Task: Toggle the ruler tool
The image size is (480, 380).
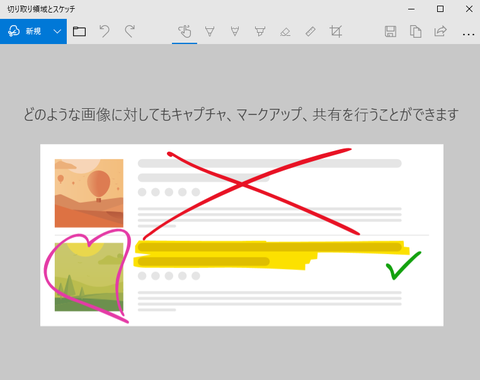Action: [x=310, y=31]
